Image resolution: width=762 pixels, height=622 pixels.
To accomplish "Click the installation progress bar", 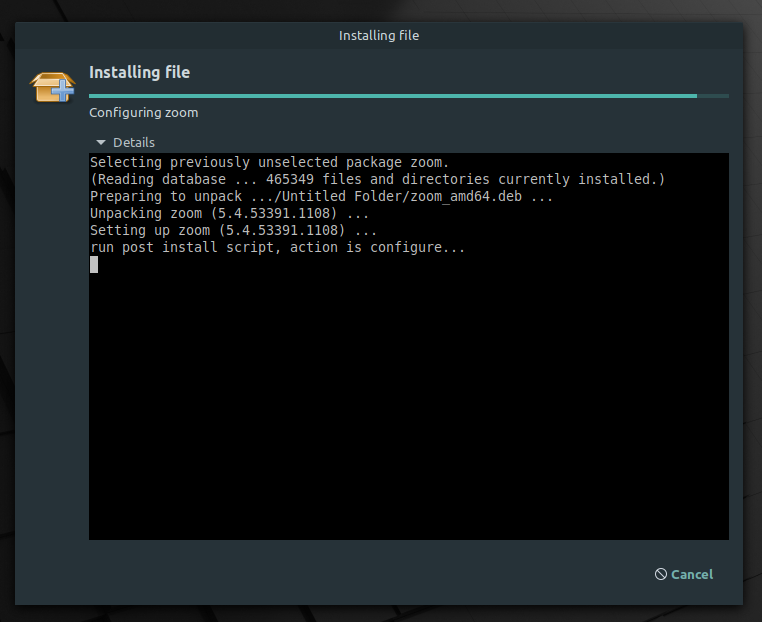I will [409, 96].
